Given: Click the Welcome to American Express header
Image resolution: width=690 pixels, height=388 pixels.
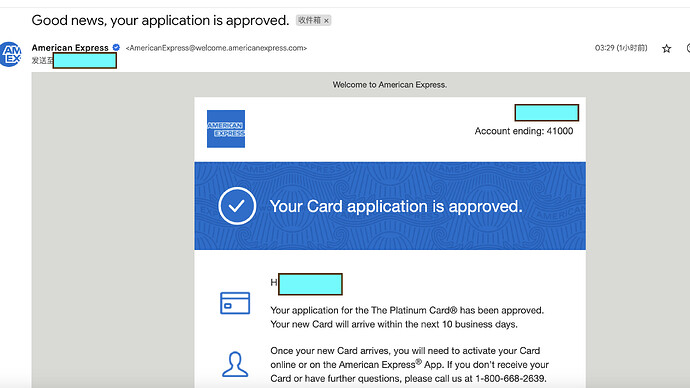Looking at the screenshot, I should click(389, 84).
